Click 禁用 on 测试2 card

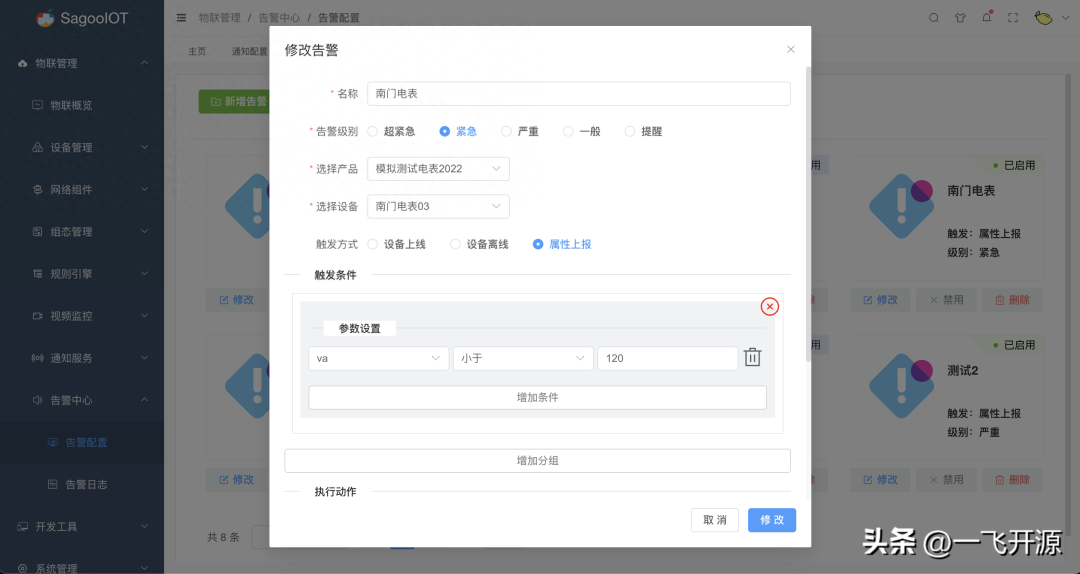click(947, 480)
